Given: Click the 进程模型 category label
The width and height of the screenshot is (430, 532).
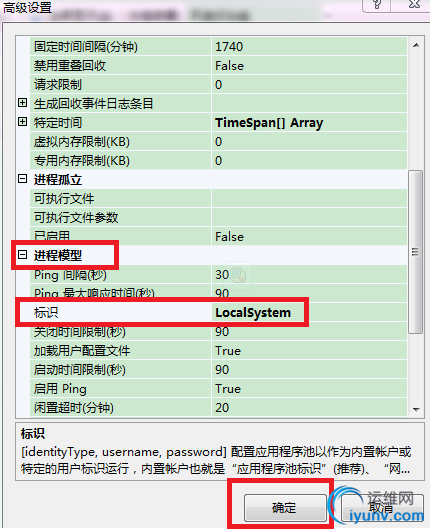Looking at the screenshot, I should pos(58,255).
